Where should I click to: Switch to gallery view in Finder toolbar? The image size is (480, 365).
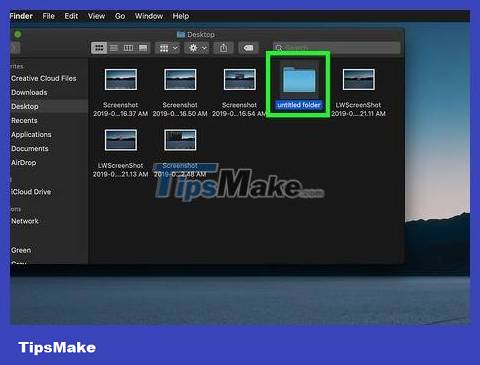pyautogui.click(x=143, y=48)
